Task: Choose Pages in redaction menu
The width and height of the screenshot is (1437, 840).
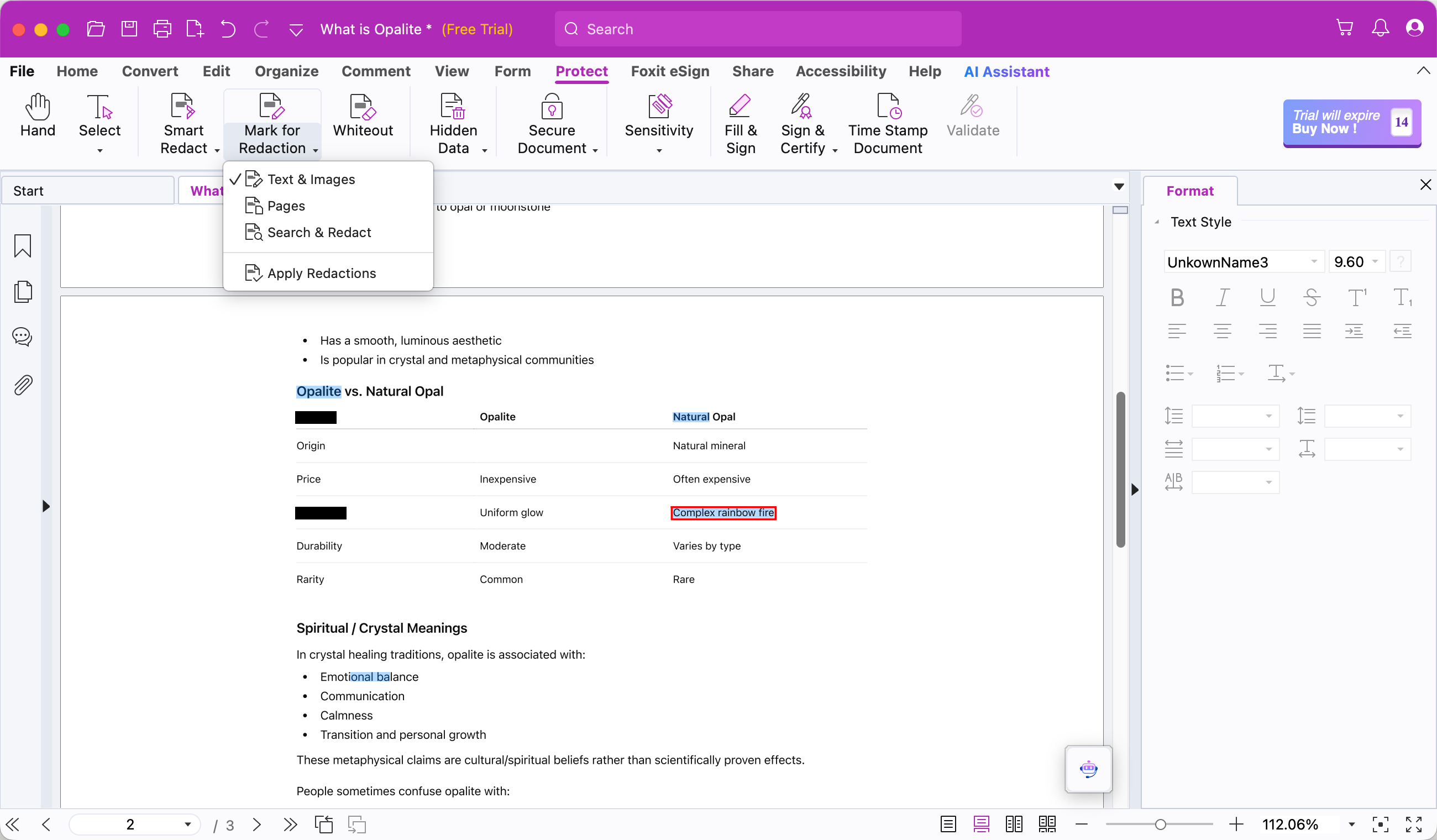Action: (328, 205)
